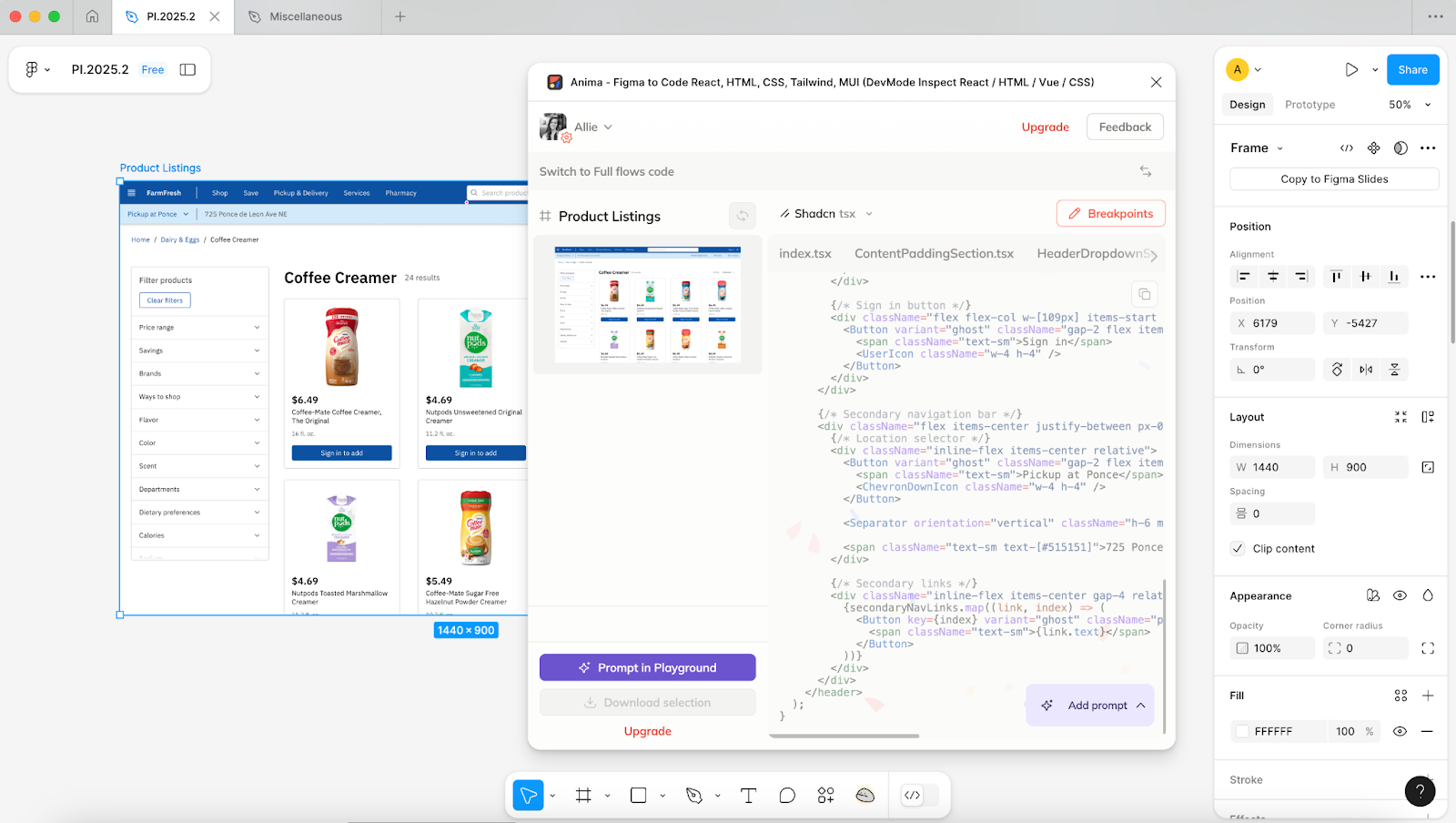Open the Figma main menu
The height and width of the screenshot is (823, 1456).
(36, 69)
